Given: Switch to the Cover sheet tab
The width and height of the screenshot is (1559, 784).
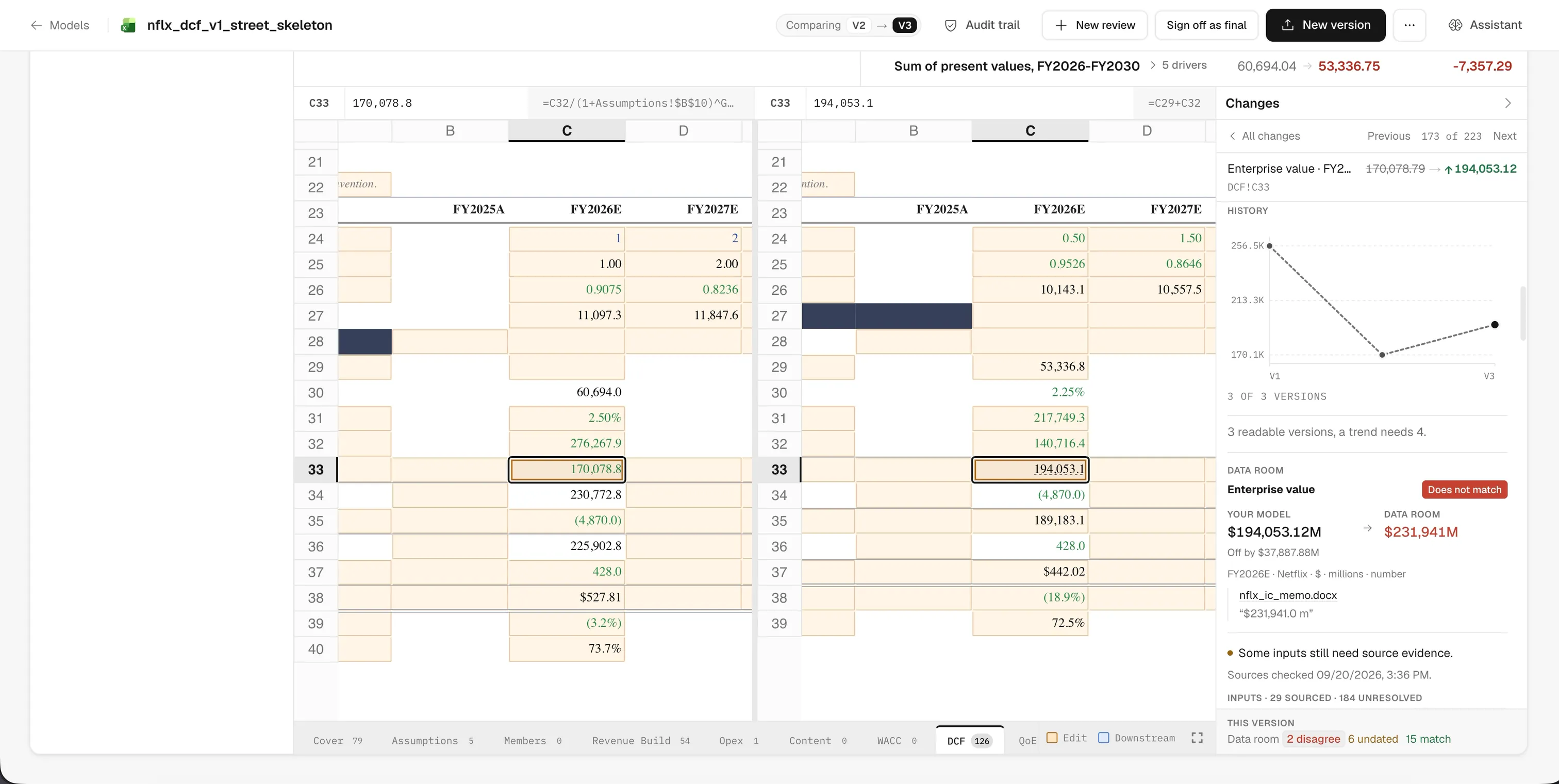Looking at the screenshot, I should (338, 740).
